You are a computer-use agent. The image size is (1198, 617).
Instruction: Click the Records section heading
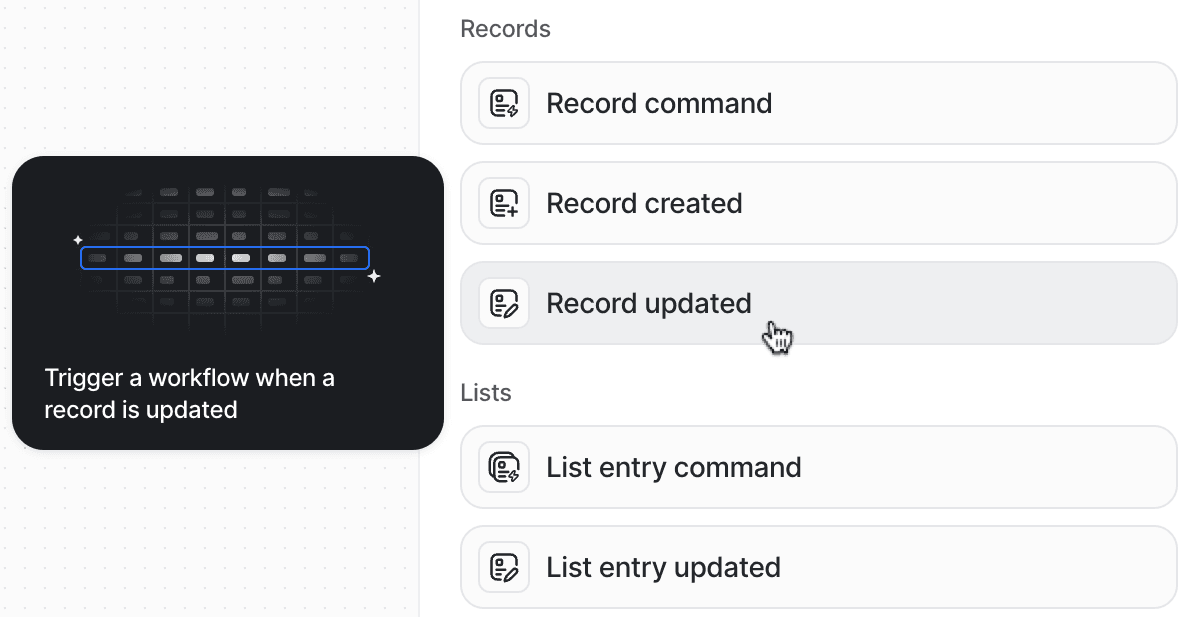coord(505,28)
